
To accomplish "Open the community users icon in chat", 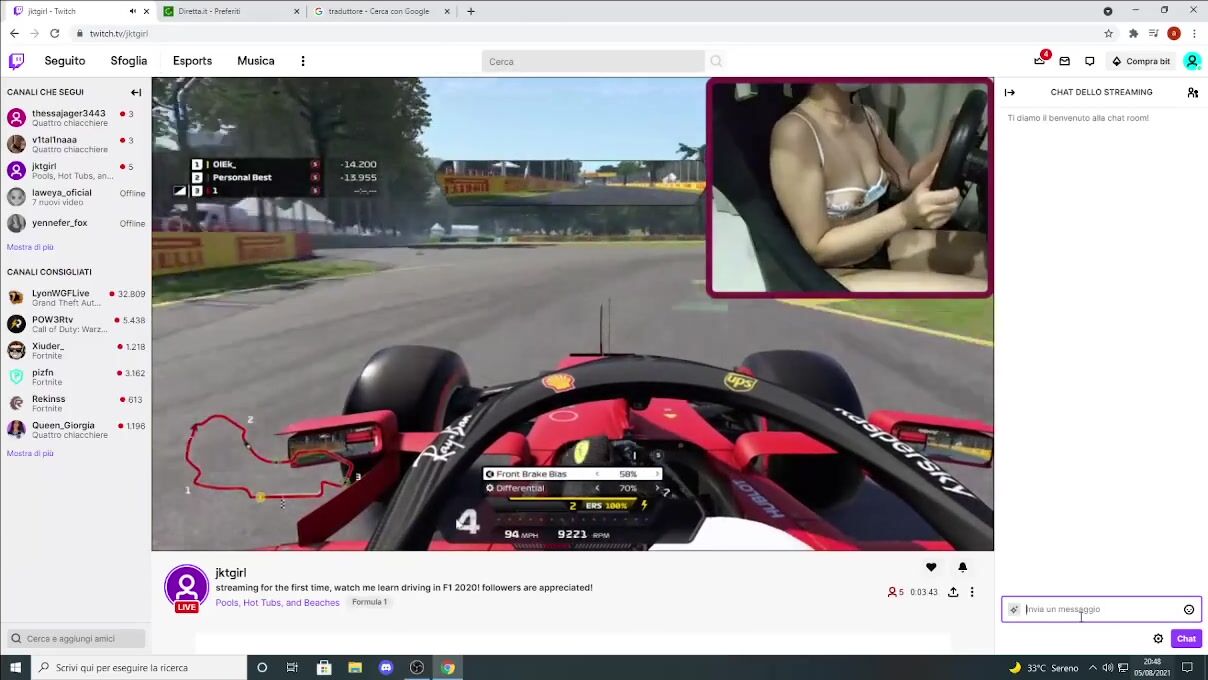I will (x=1192, y=92).
